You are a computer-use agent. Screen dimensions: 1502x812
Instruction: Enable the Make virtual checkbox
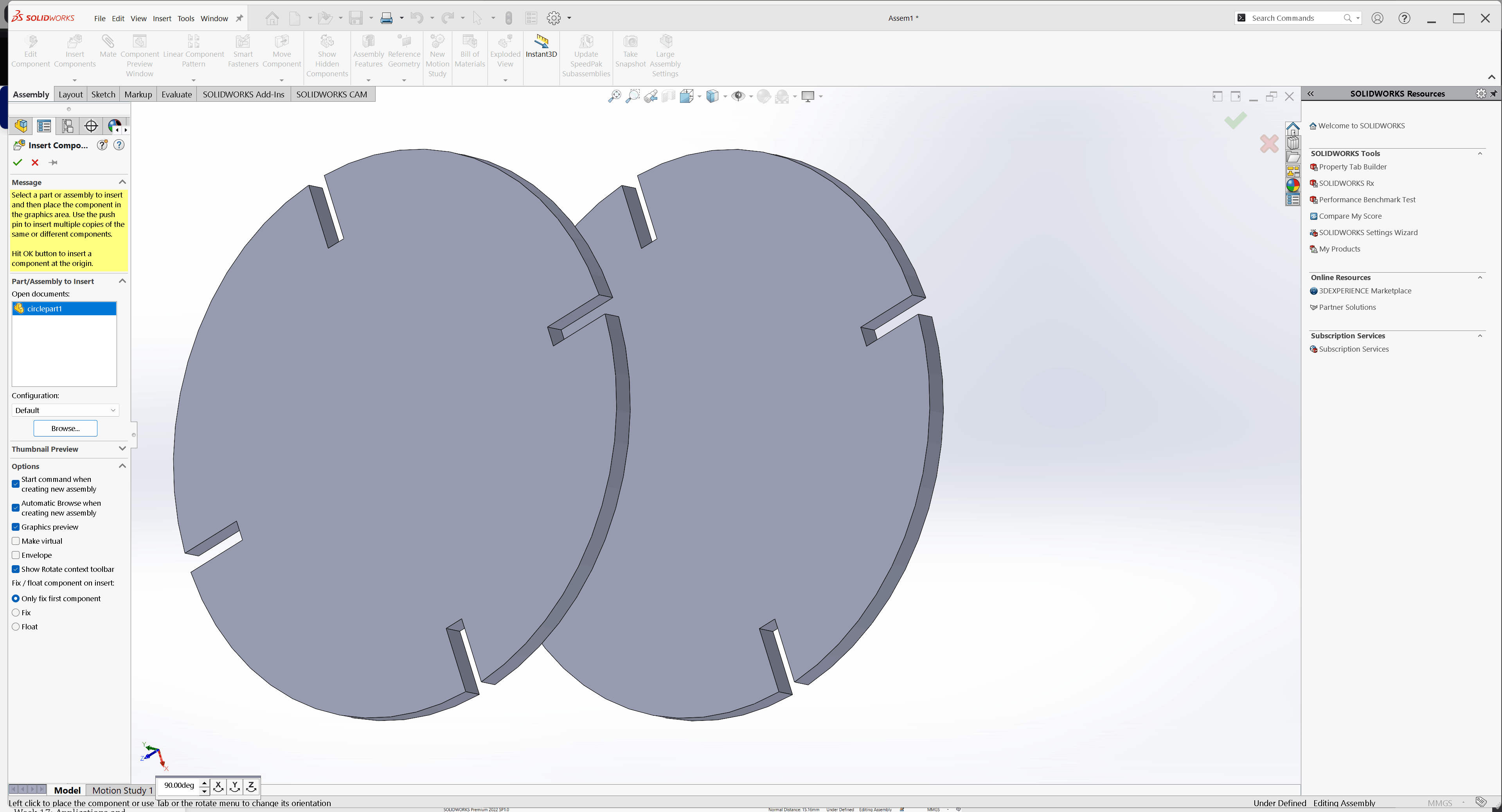pyautogui.click(x=16, y=541)
